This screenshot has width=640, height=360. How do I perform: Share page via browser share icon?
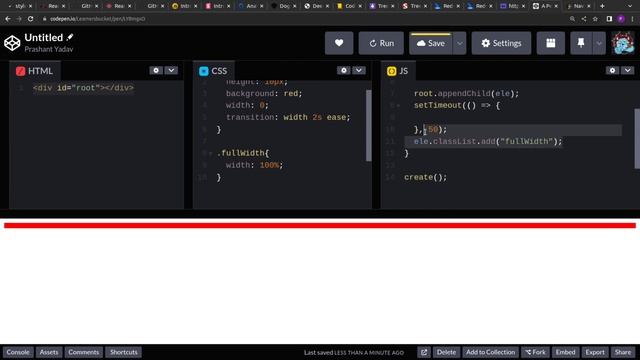tap(584, 19)
